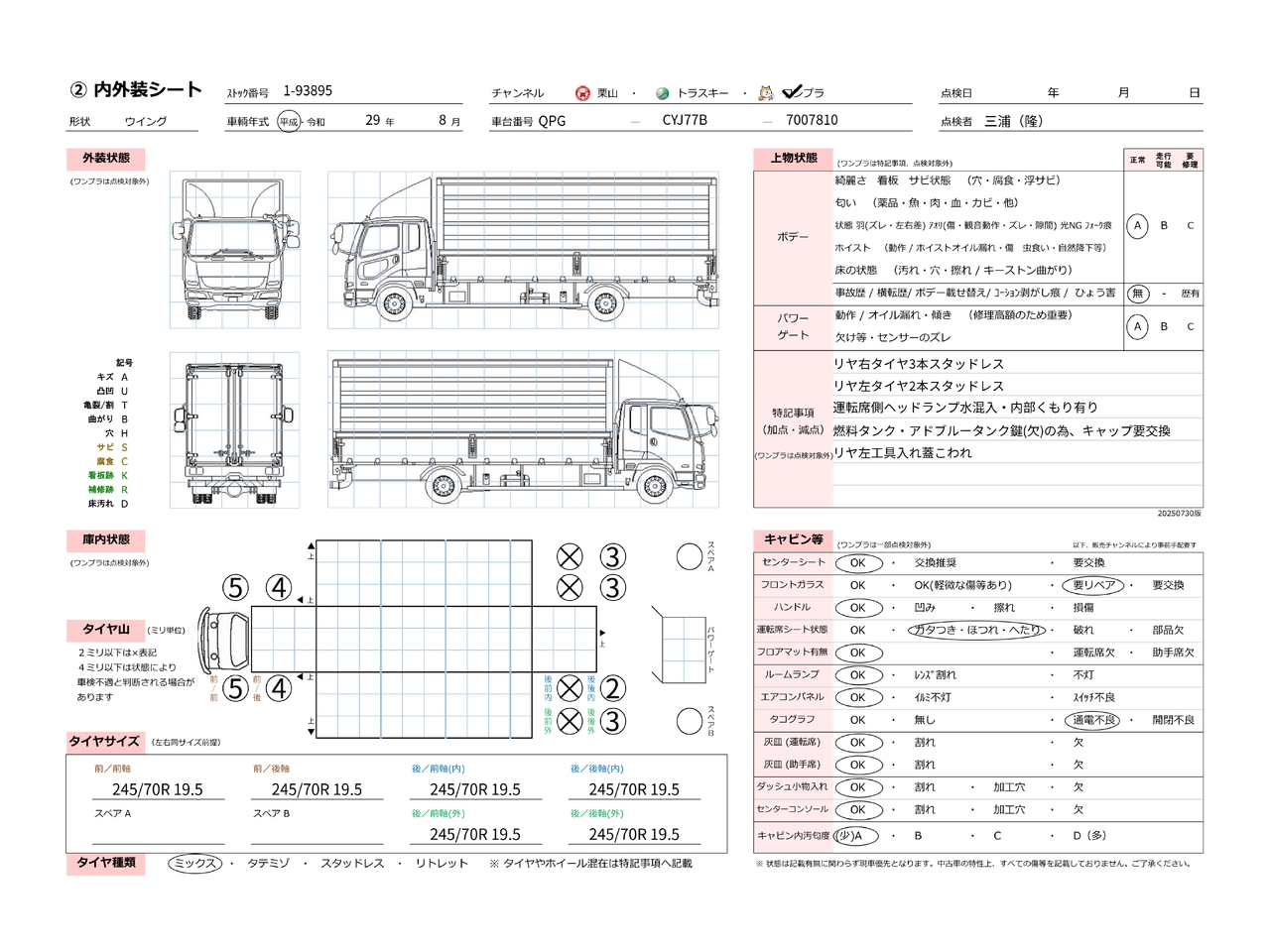Select 要リペア for フロントガラス

[x=1093, y=585]
